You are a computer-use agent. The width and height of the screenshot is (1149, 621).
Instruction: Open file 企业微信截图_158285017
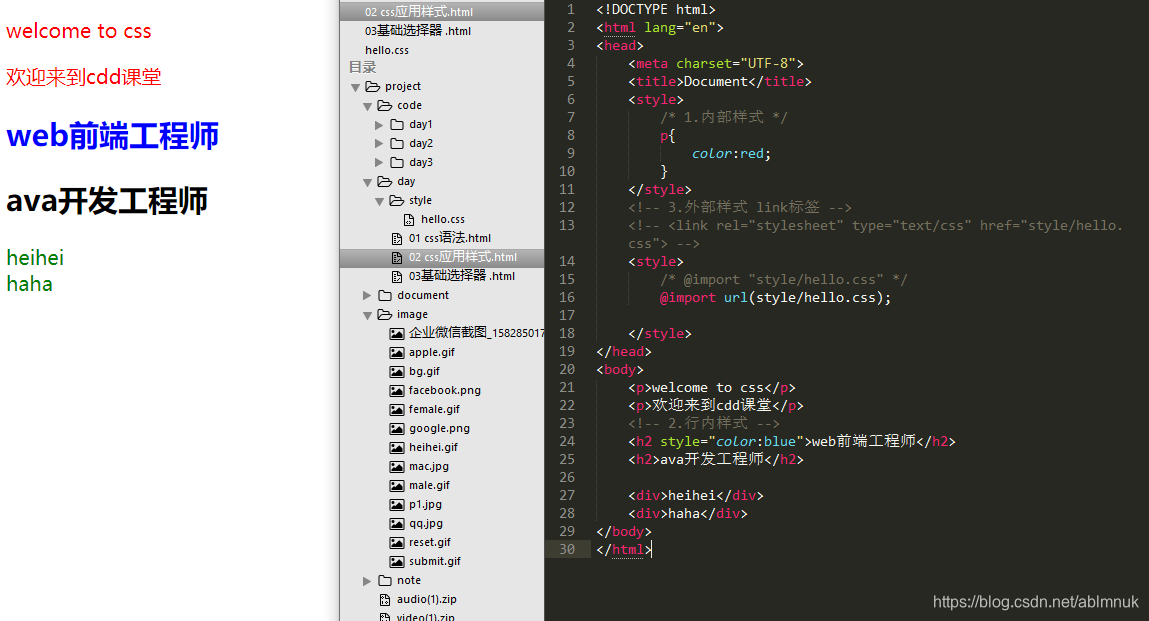476,333
